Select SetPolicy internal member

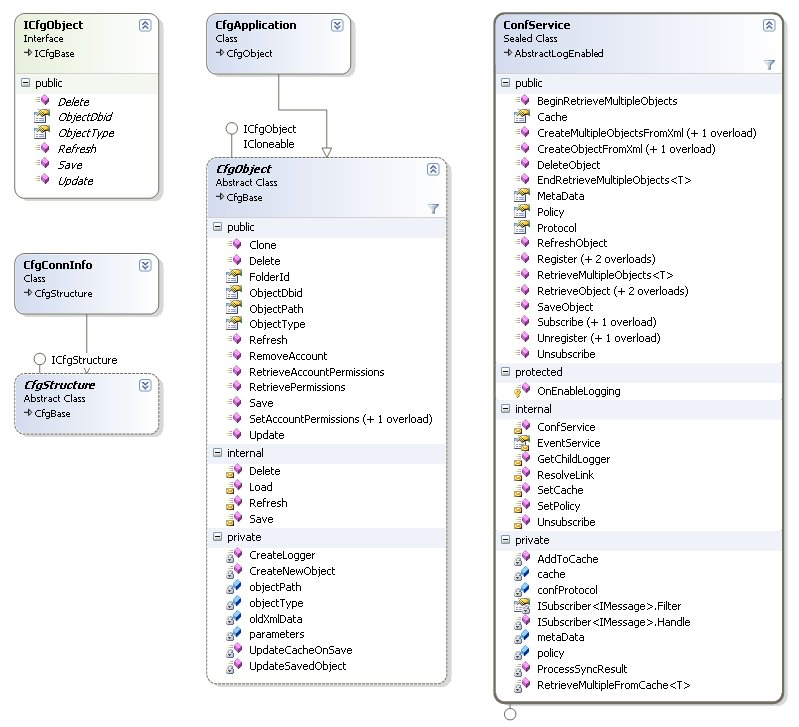(558, 506)
